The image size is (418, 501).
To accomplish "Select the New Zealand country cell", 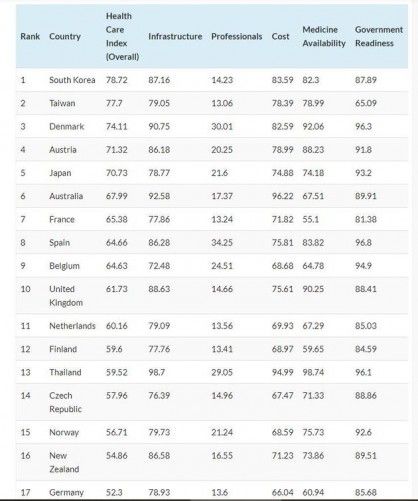I will click(64, 462).
